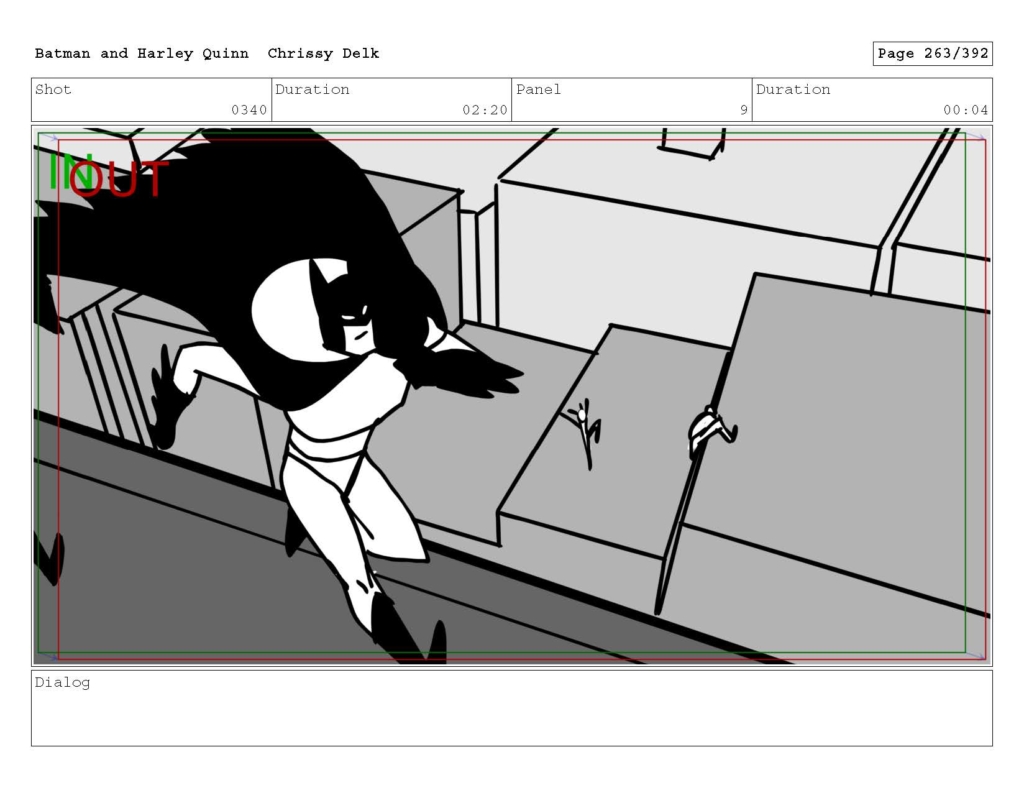Click the shot number '0340'
This screenshot has height=793, width=1024.
249,110
